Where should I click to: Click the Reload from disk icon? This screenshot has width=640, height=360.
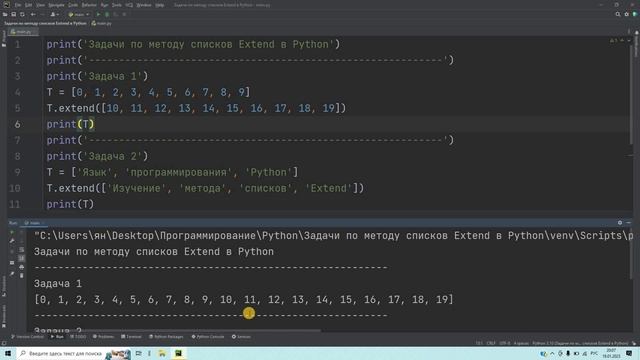tap(22, 14)
